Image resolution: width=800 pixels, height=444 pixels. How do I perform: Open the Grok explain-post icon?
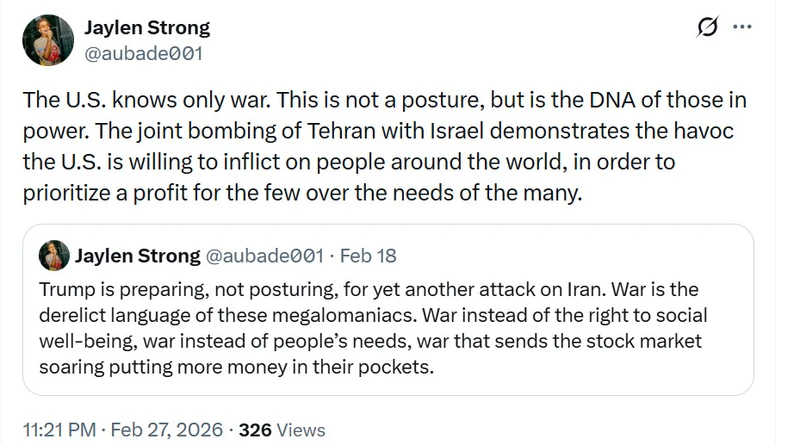click(708, 27)
